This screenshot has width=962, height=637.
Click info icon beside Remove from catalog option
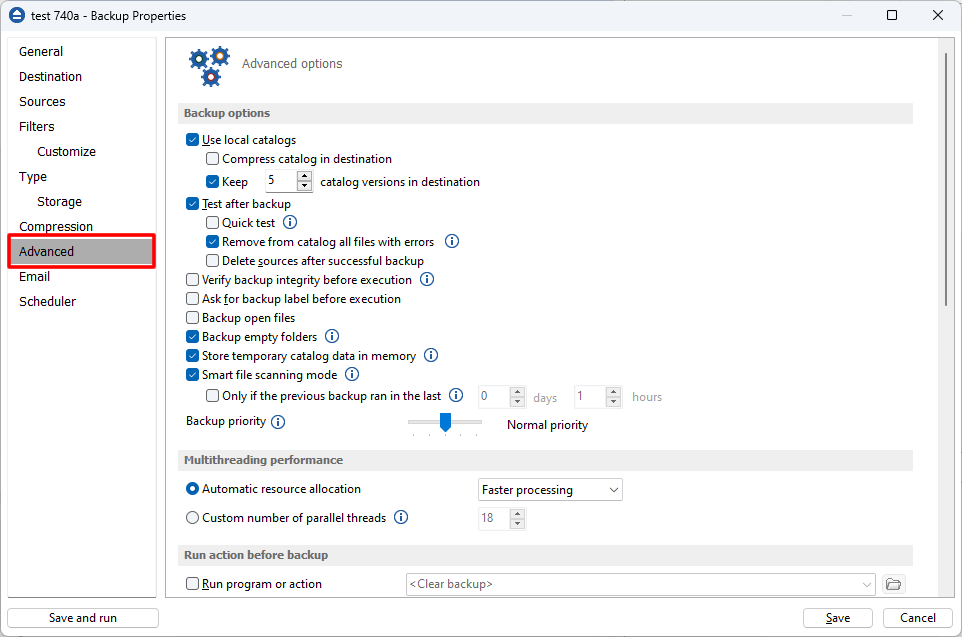tap(451, 242)
